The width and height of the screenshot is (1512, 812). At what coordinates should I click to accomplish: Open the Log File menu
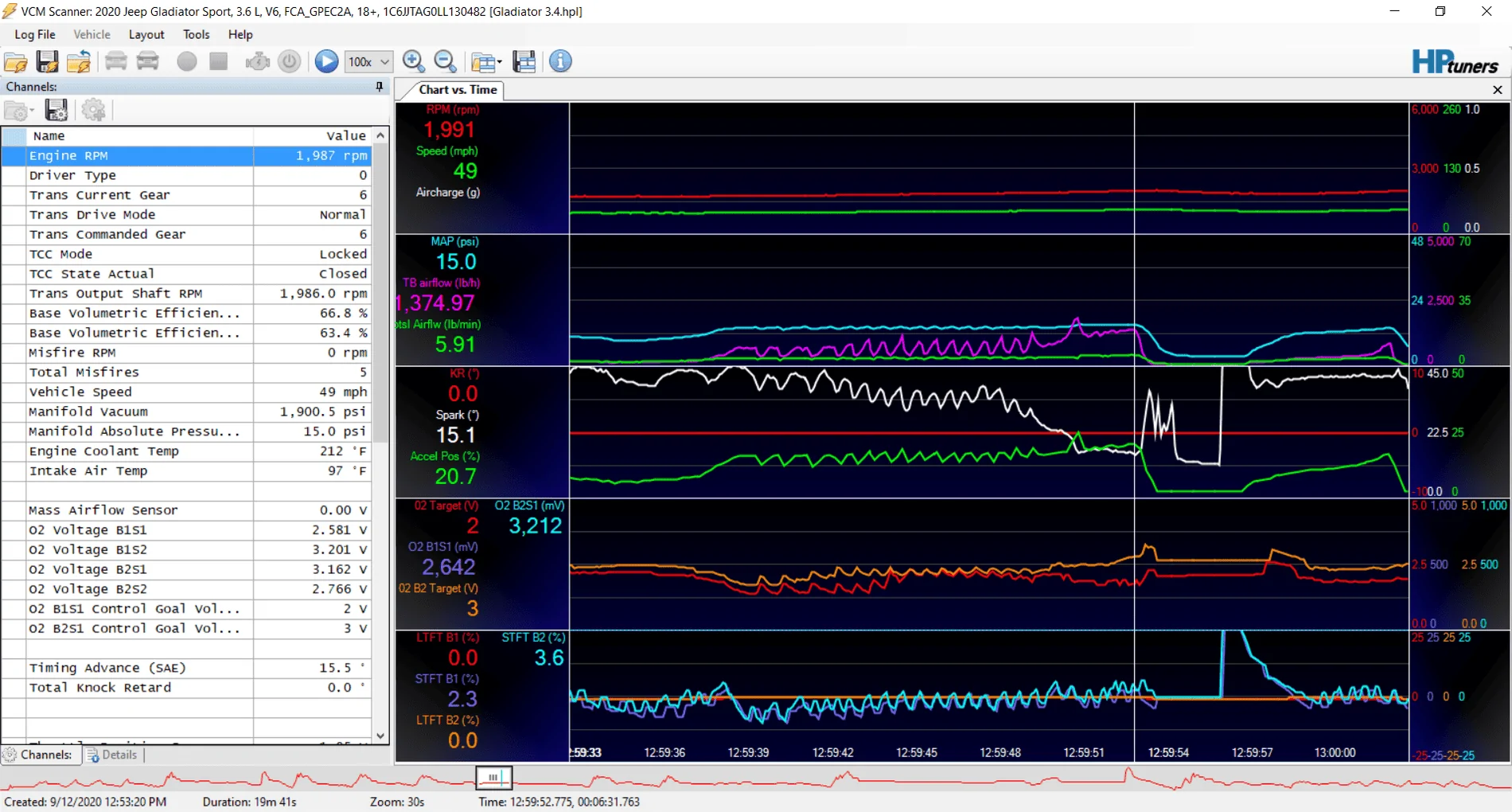pos(35,34)
